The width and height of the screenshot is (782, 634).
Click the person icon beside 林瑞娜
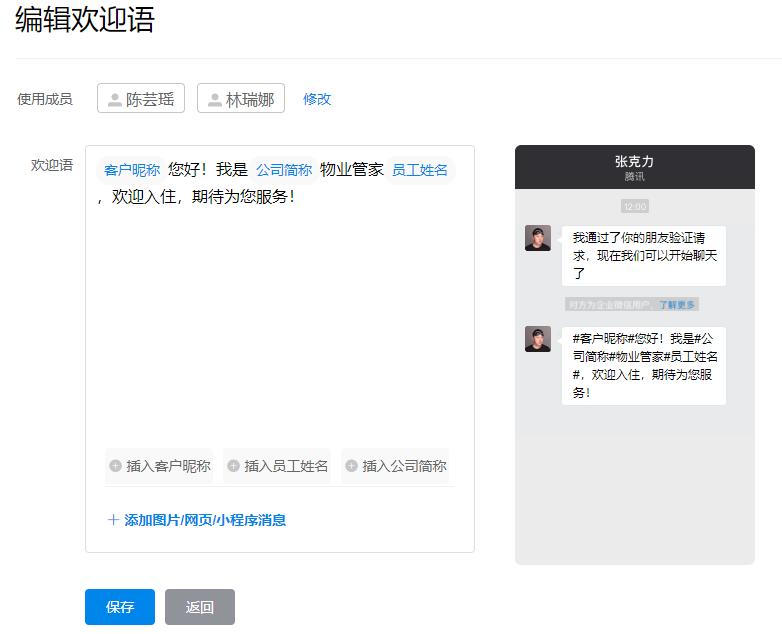(214, 100)
